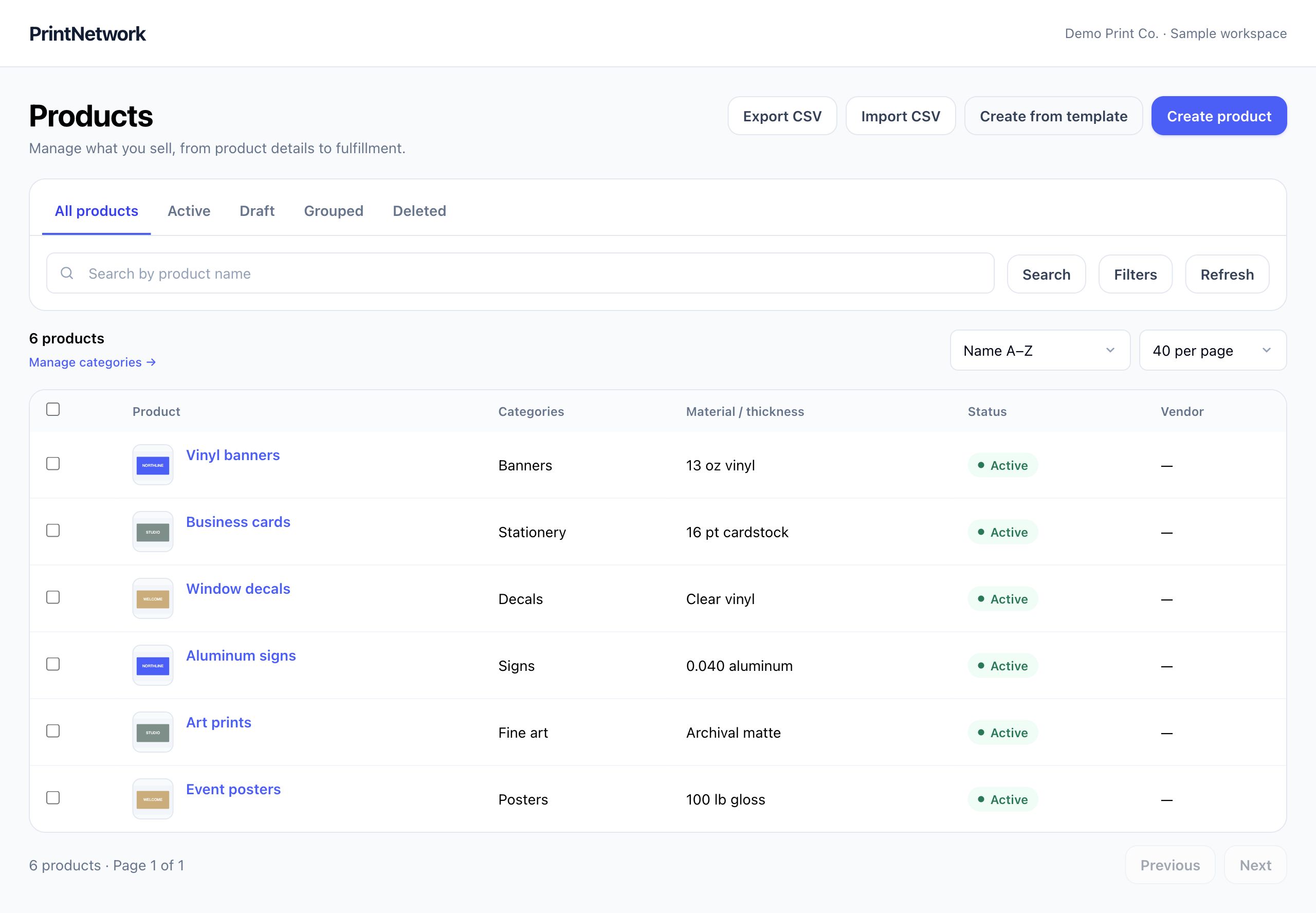This screenshot has height=913, width=1316.
Task: Click the search magnifier icon
Action: click(x=67, y=273)
